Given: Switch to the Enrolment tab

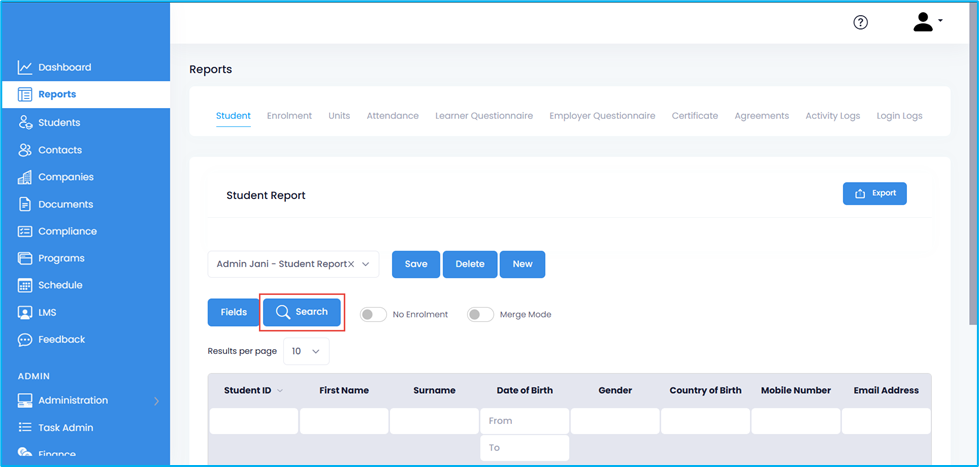Looking at the screenshot, I should click(289, 116).
